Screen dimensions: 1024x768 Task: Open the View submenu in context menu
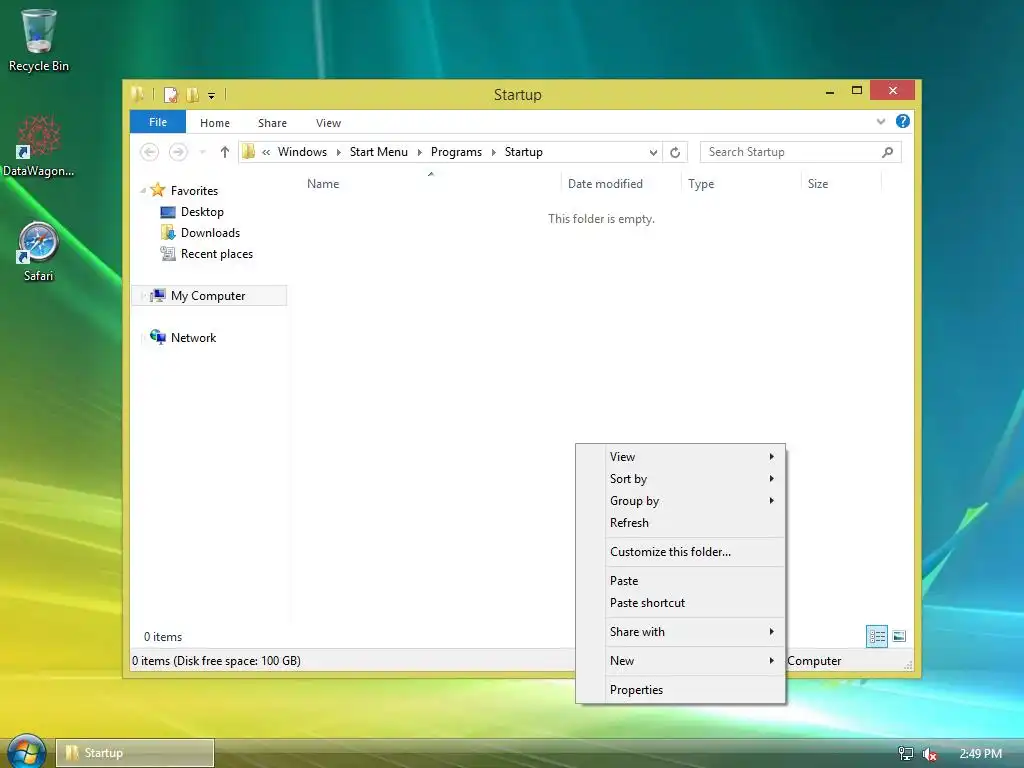[x=680, y=456]
